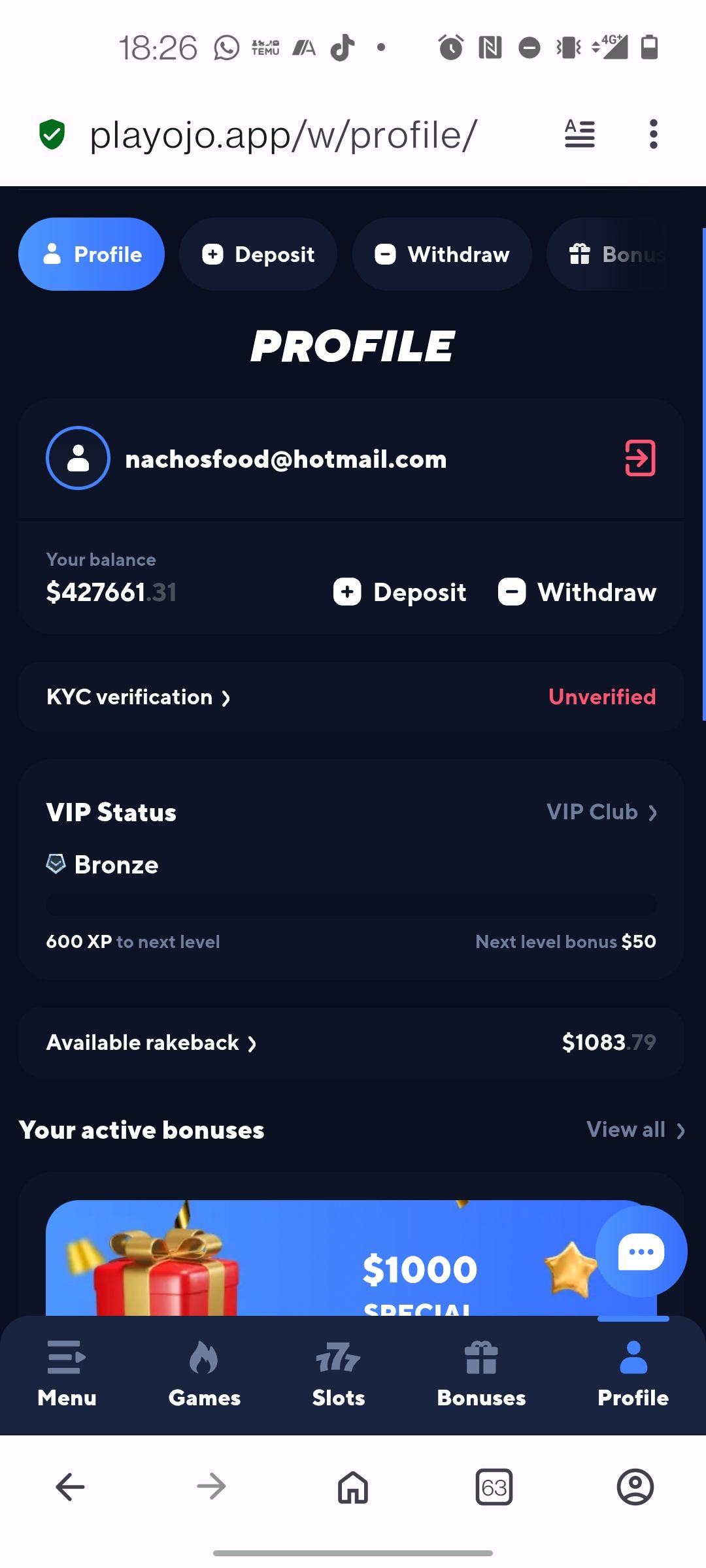Select the Withdraw tab at top

tap(442, 254)
